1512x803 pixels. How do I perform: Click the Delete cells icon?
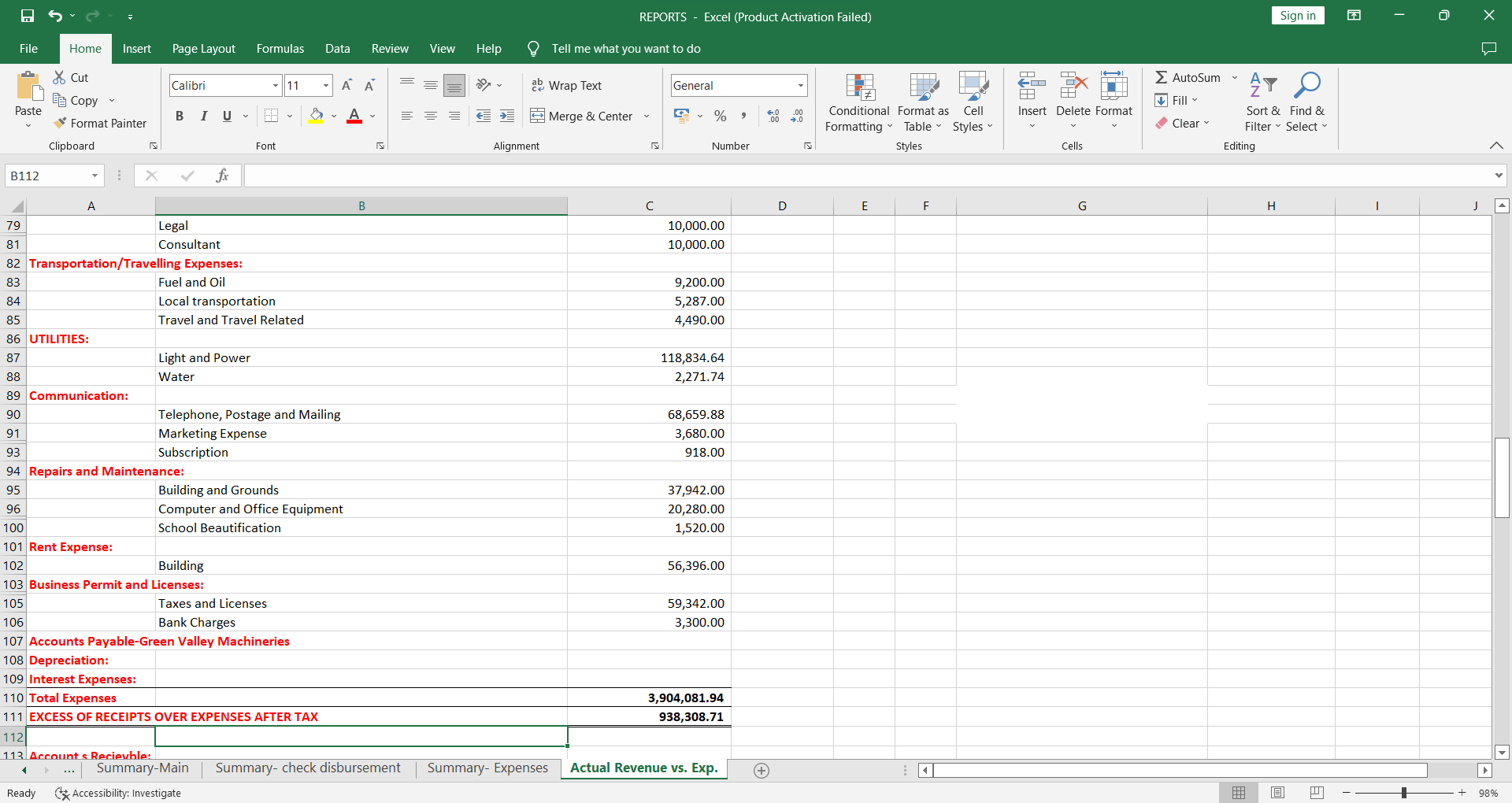[x=1073, y=85]
